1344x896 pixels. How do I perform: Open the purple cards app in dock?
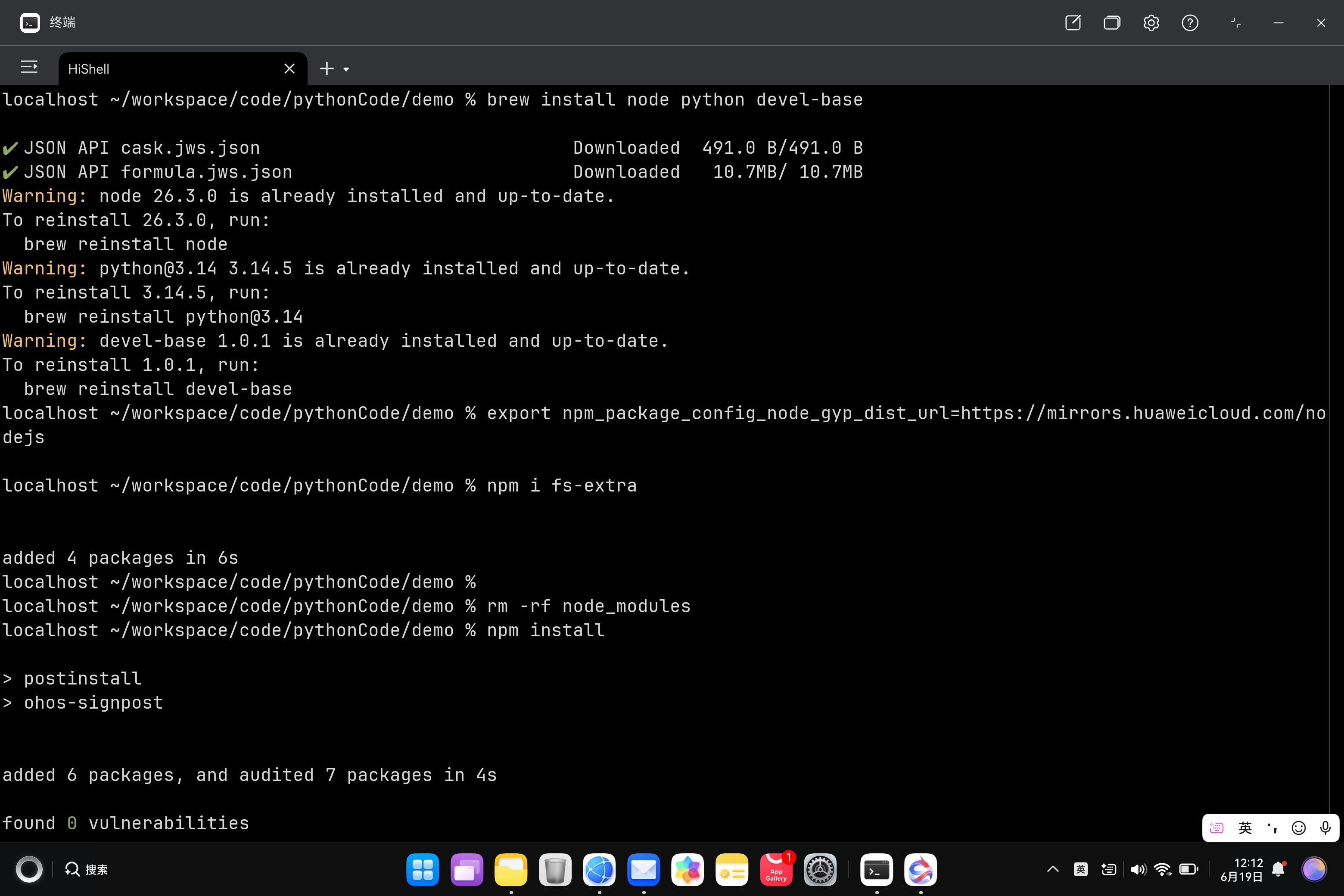pos(466,869)
